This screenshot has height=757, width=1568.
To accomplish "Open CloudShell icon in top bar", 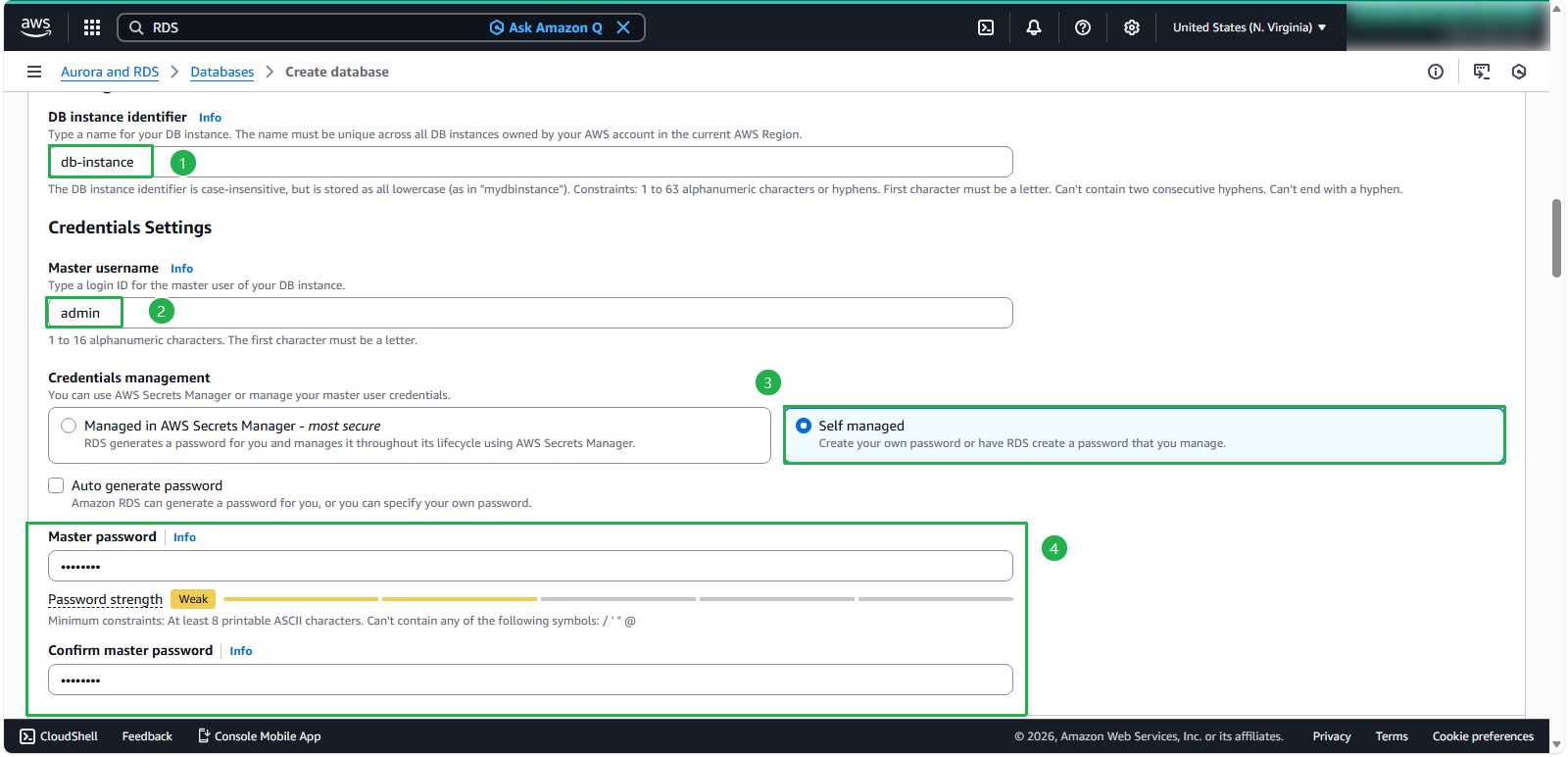I will click(x=986, y=27).
